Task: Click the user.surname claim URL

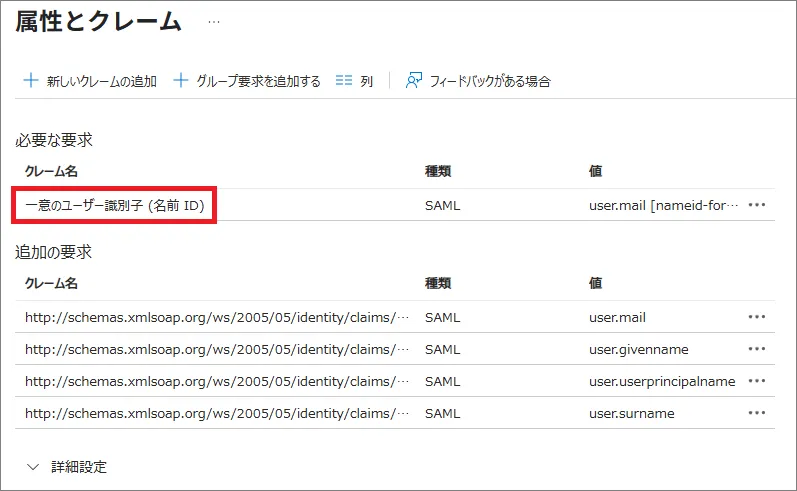Action: 217,413
